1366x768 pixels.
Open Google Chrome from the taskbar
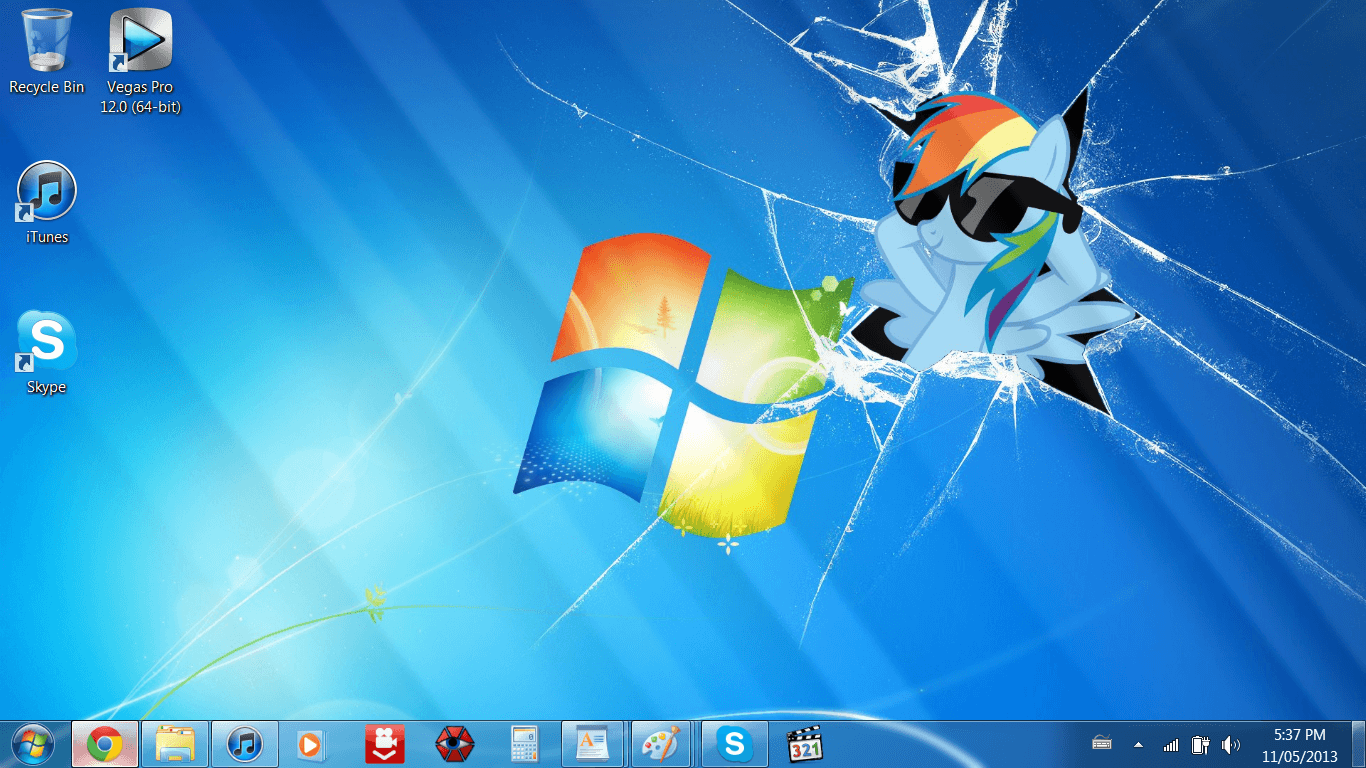(104, 744)
